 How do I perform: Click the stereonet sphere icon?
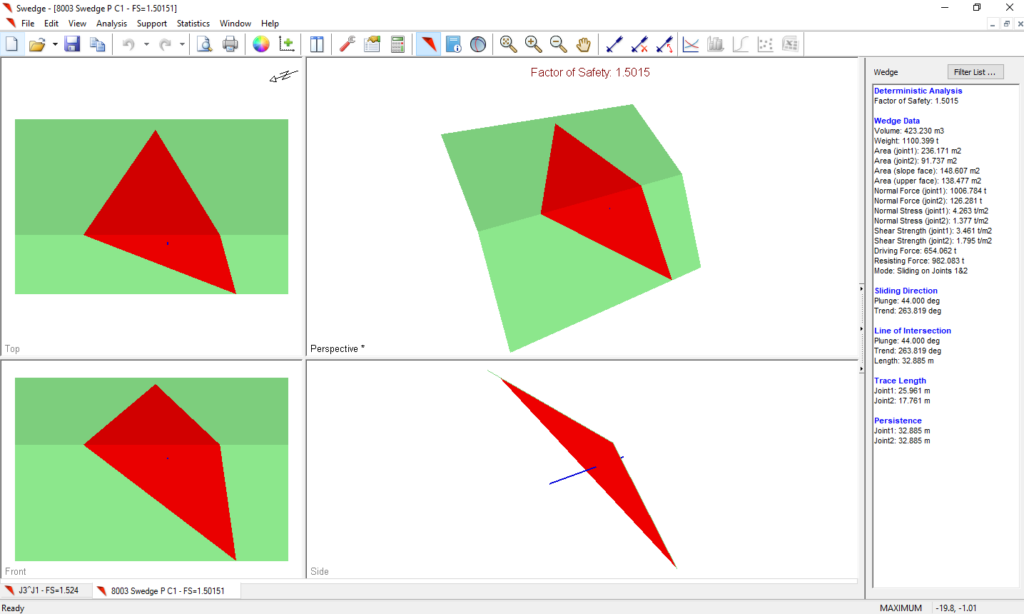tap(478, 44)
